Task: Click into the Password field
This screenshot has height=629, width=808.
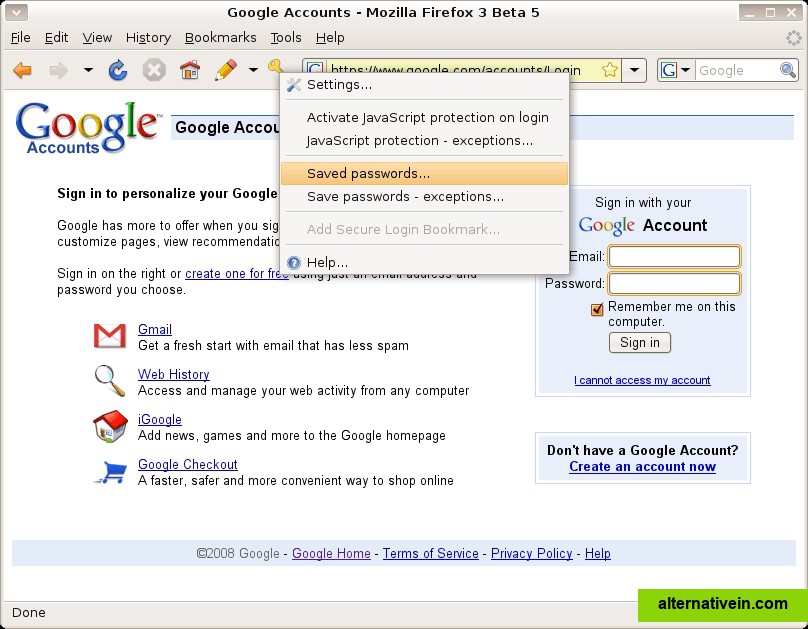Action: click(x=674, y=283)
